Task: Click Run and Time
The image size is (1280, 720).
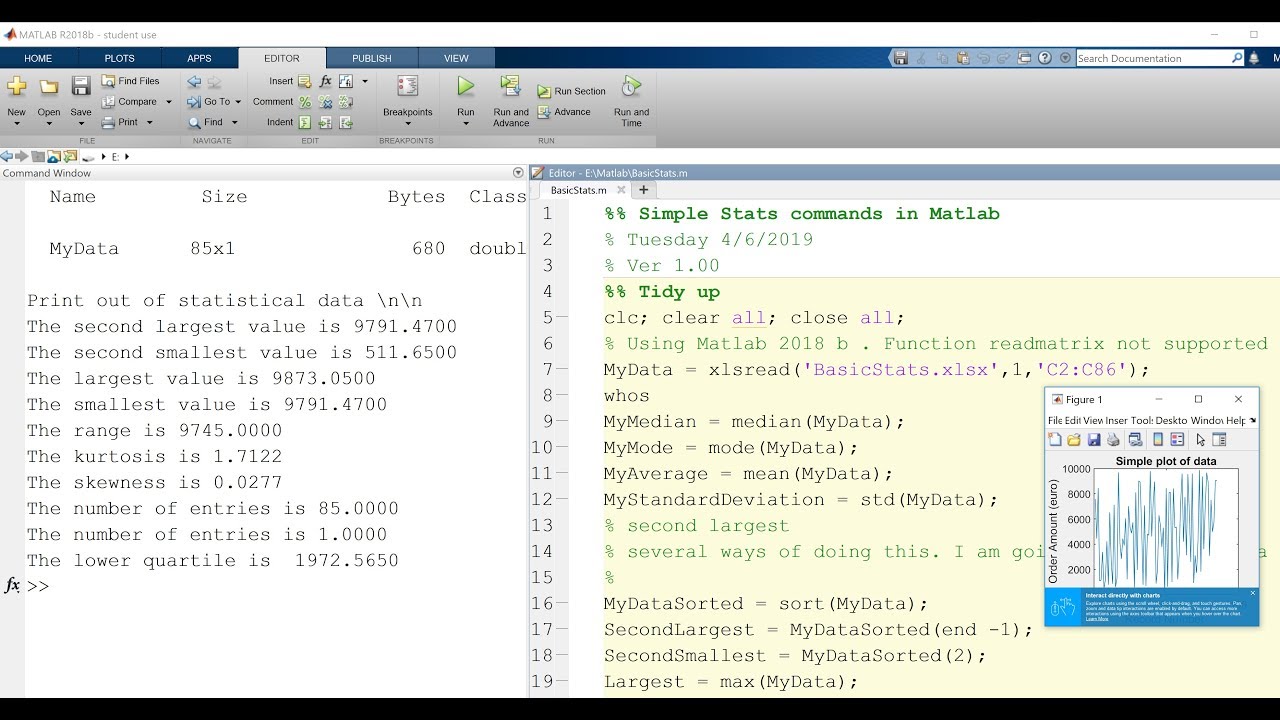Action: [x=631, y=102]
